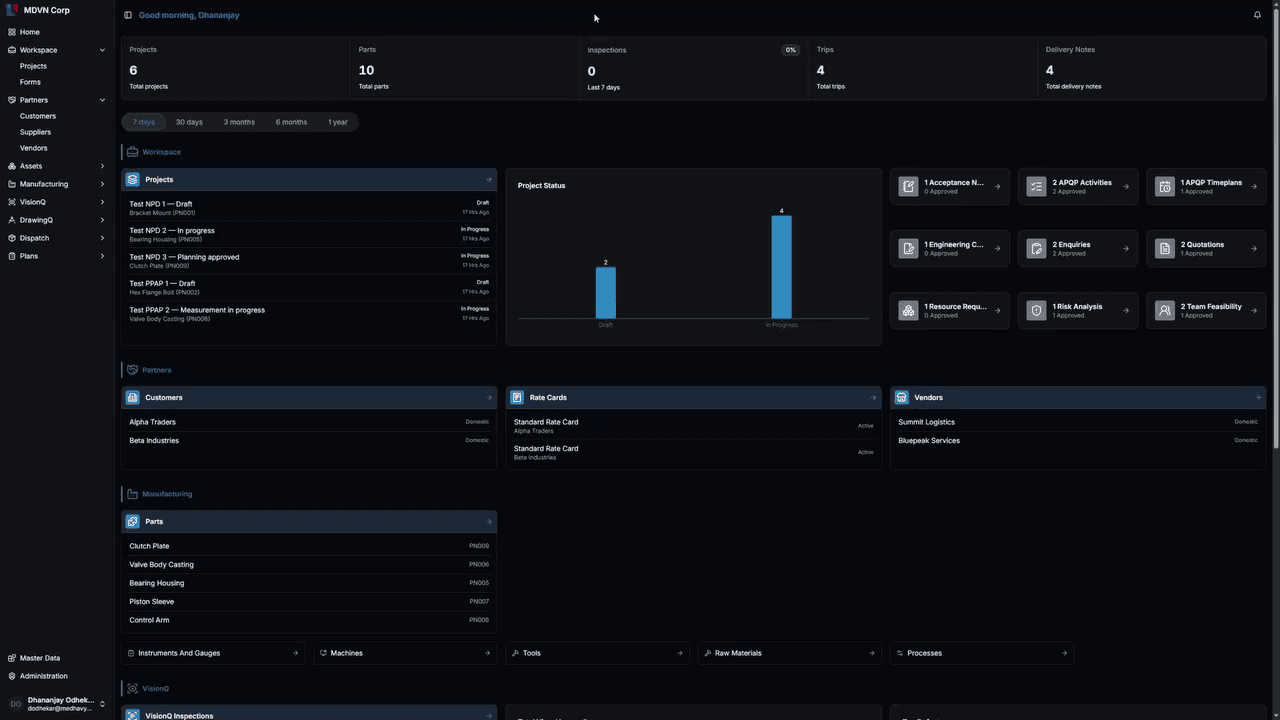1280x720 pixels.
Task: Open the Machines link card
Action: 405,653
